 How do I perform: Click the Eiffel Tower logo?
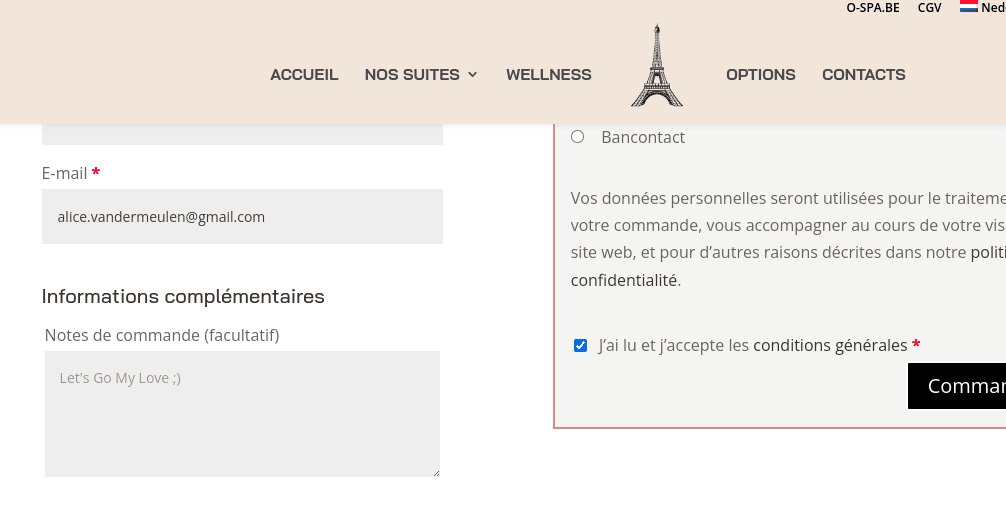click(657, 65)
